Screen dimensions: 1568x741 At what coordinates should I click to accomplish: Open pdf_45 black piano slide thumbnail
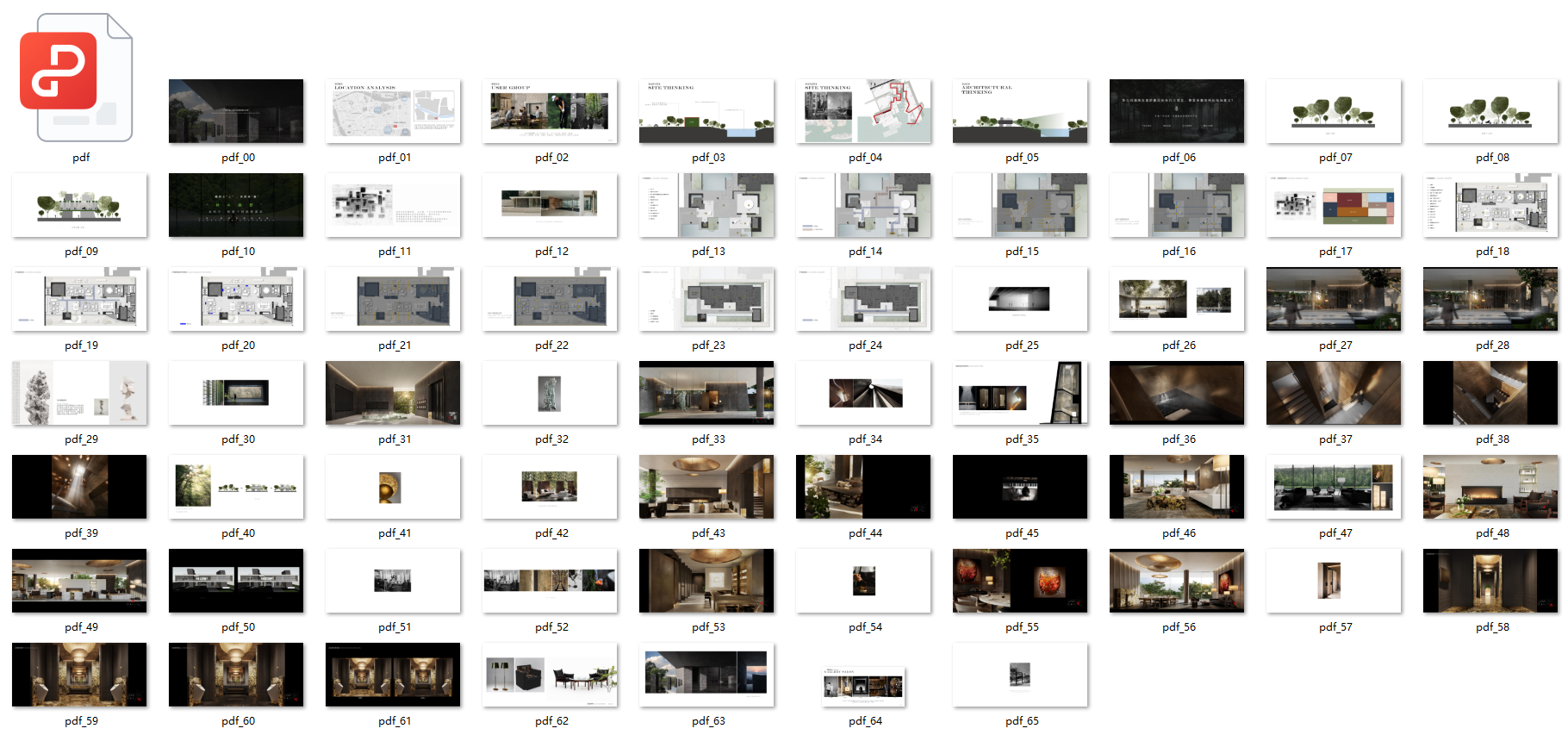[x=1020, y=487]
